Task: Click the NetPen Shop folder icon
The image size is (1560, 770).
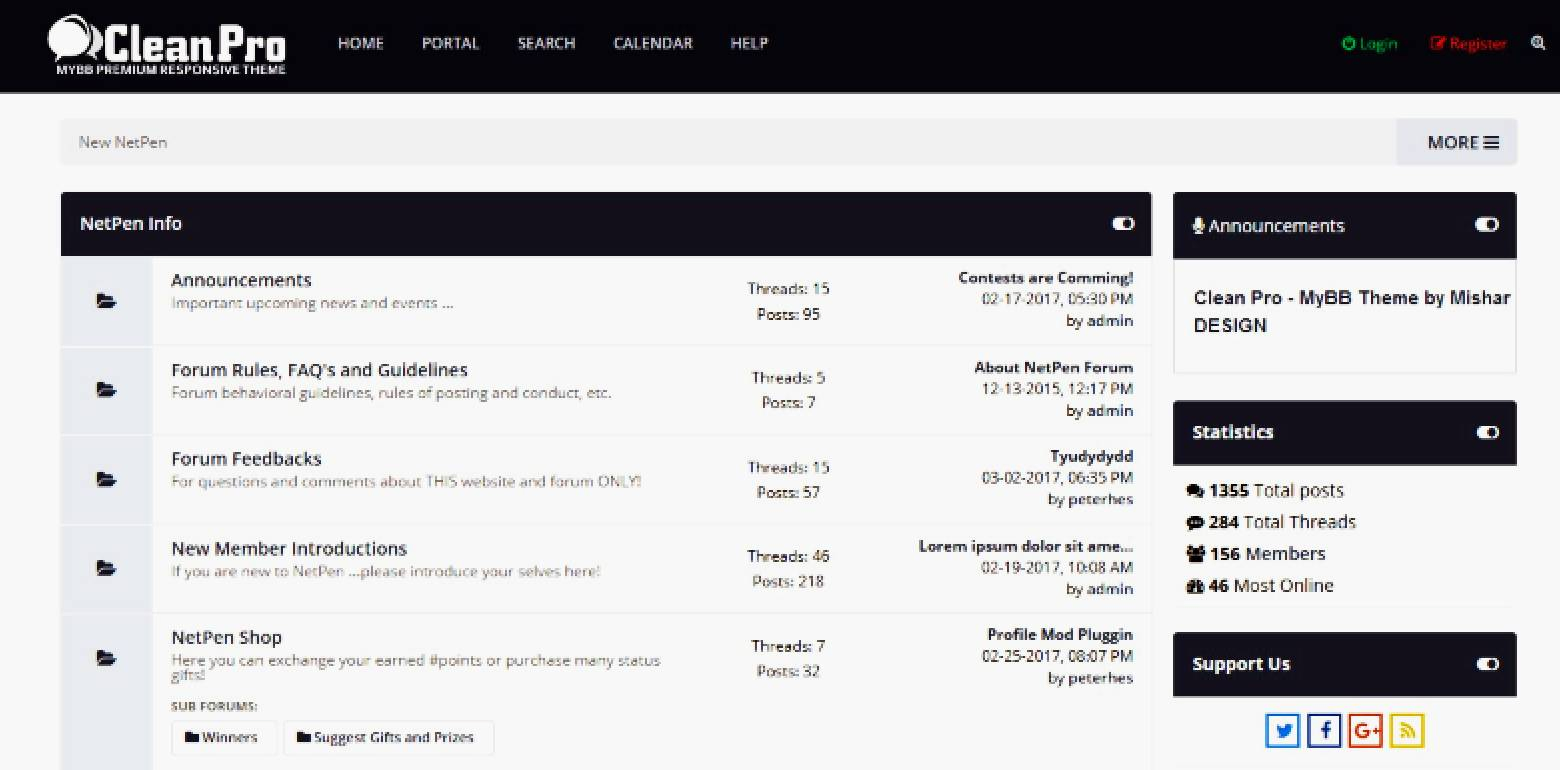Action: click(106, 658)
